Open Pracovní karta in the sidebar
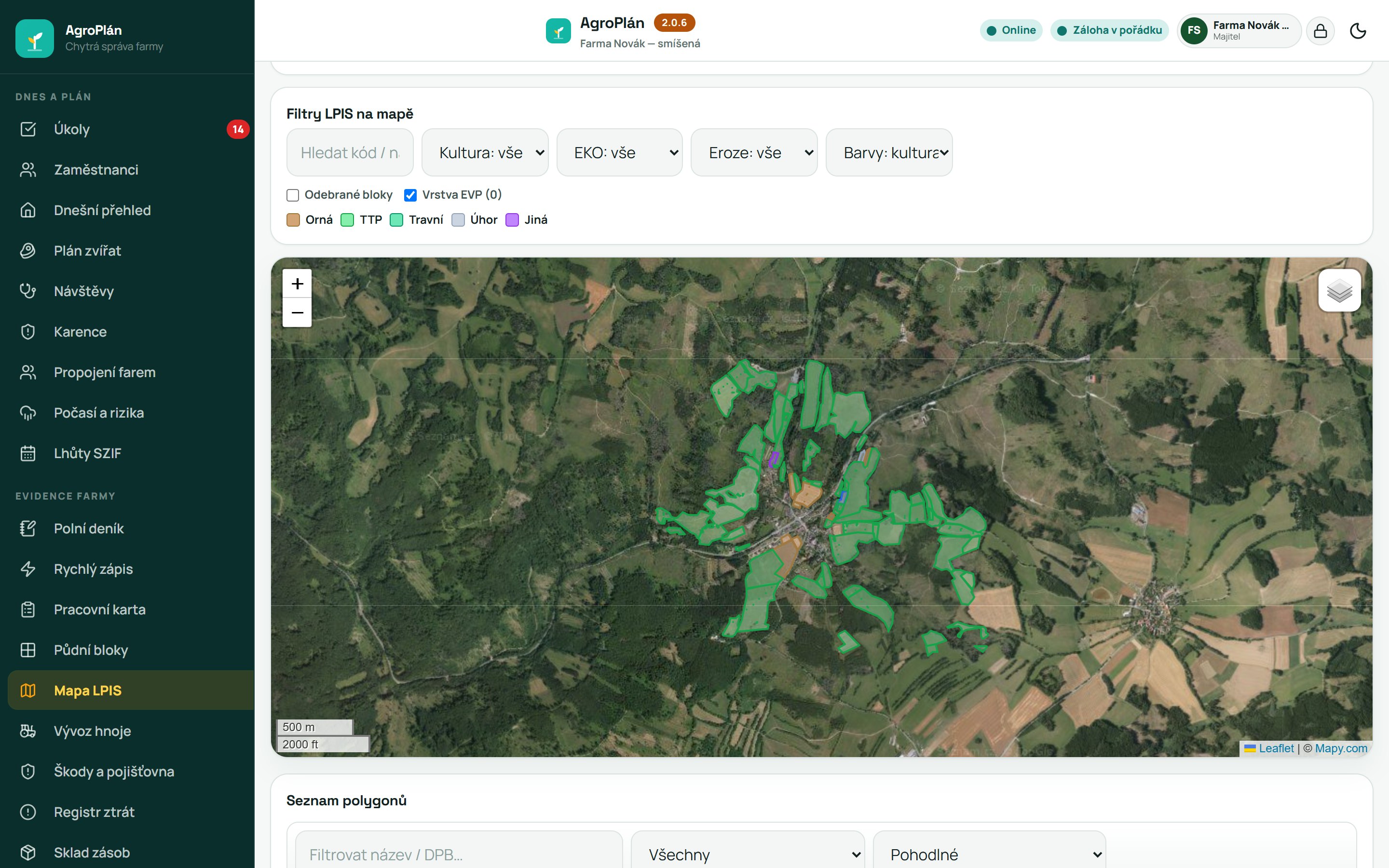This screenshot has width=1389, height=868. pos(131,610)
